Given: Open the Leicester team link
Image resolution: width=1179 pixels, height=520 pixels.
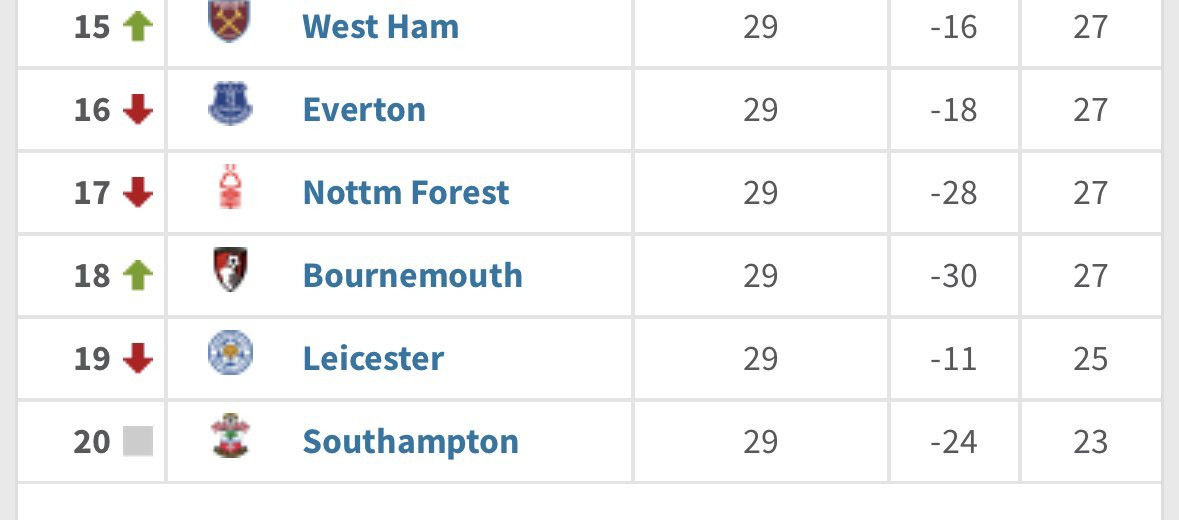Looking at the screenshot, I should click(373, 358).
